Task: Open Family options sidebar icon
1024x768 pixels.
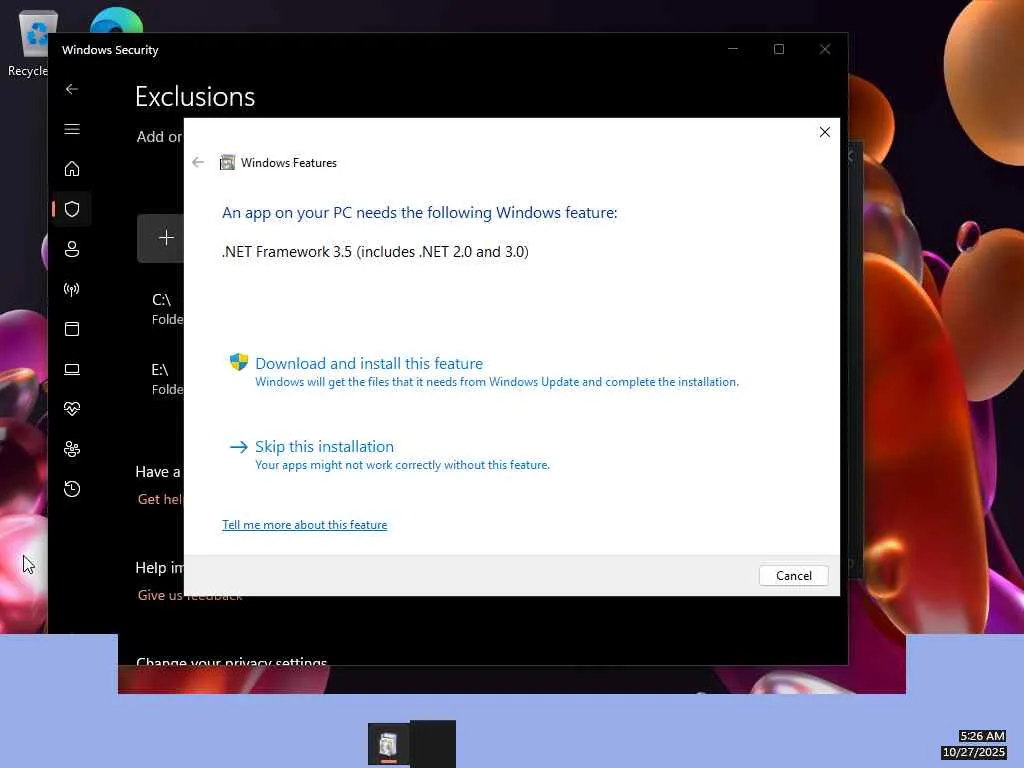Action: 72,449
